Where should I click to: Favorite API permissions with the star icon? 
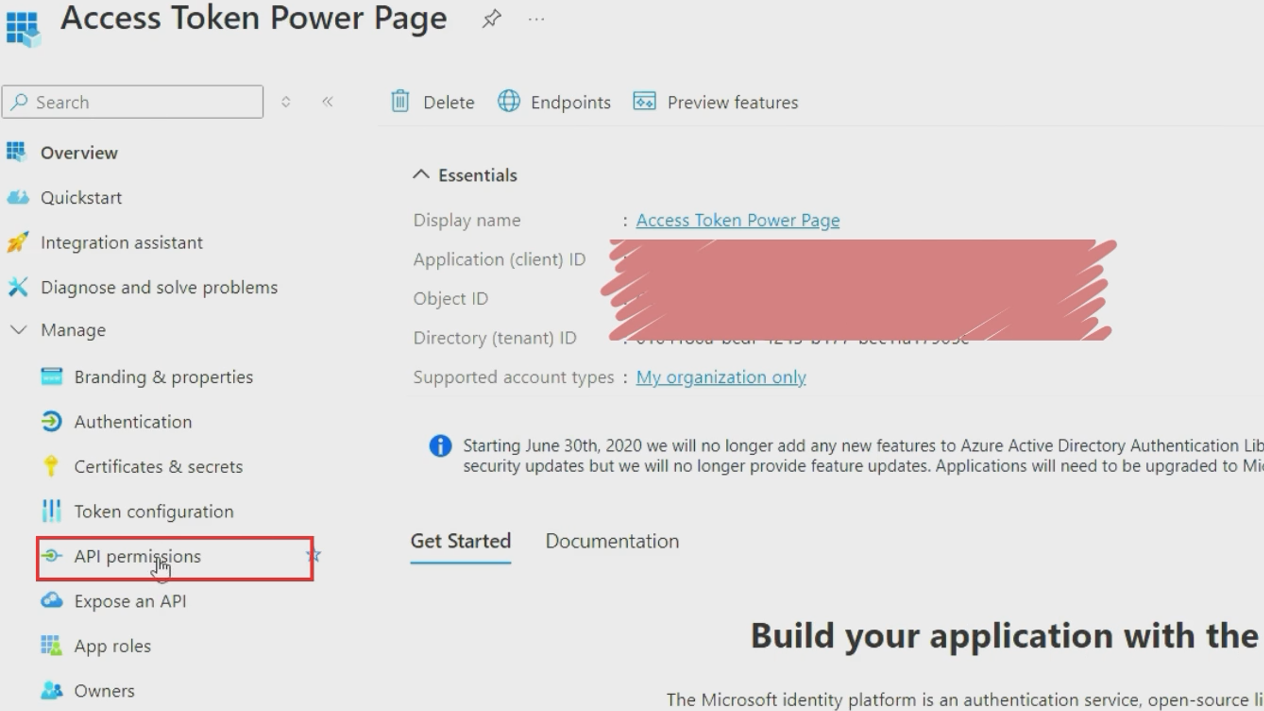pyautogui.click(x=314, y=555)
